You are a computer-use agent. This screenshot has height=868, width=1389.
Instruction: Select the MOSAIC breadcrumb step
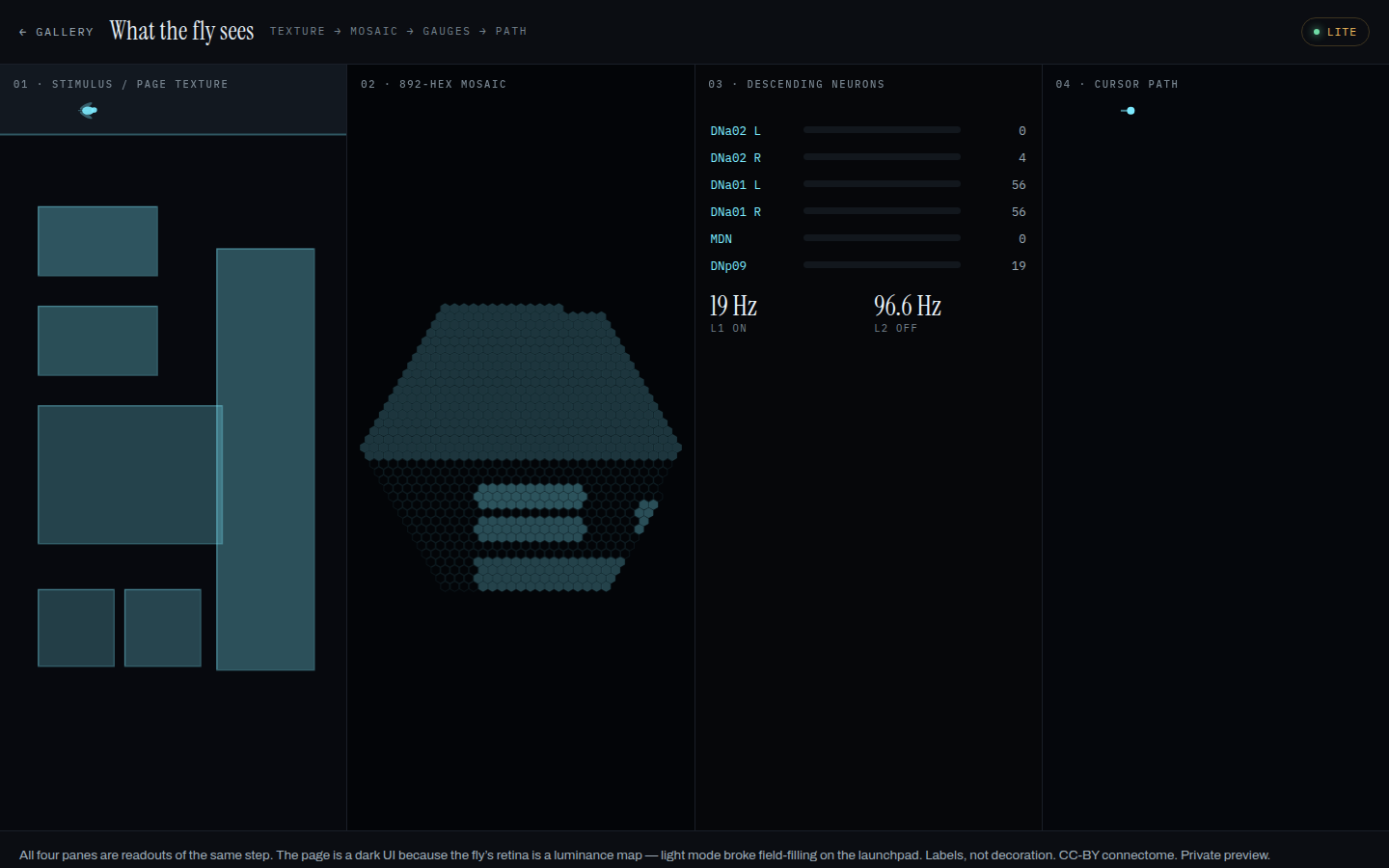coord(374,32)
